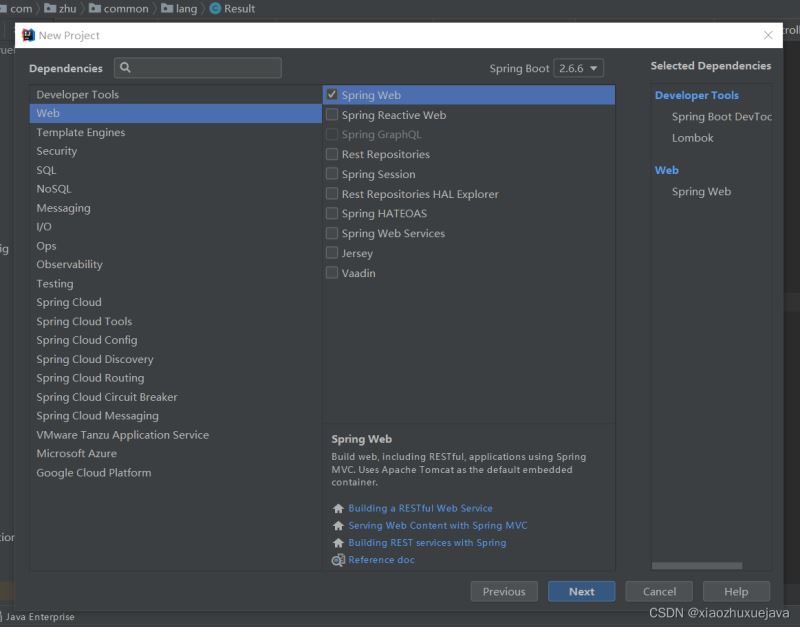Enable the Spring Reactive Web checkbox
The height and width of the screenshot is (627, 800).
(x=332, y=115)
